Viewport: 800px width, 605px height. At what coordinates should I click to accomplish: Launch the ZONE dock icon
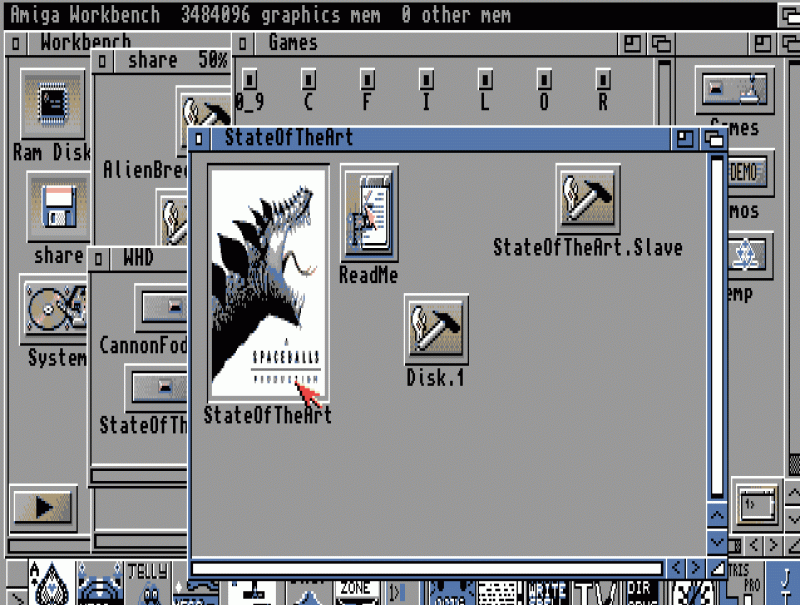pyautogui.click(x=356, y=593)
